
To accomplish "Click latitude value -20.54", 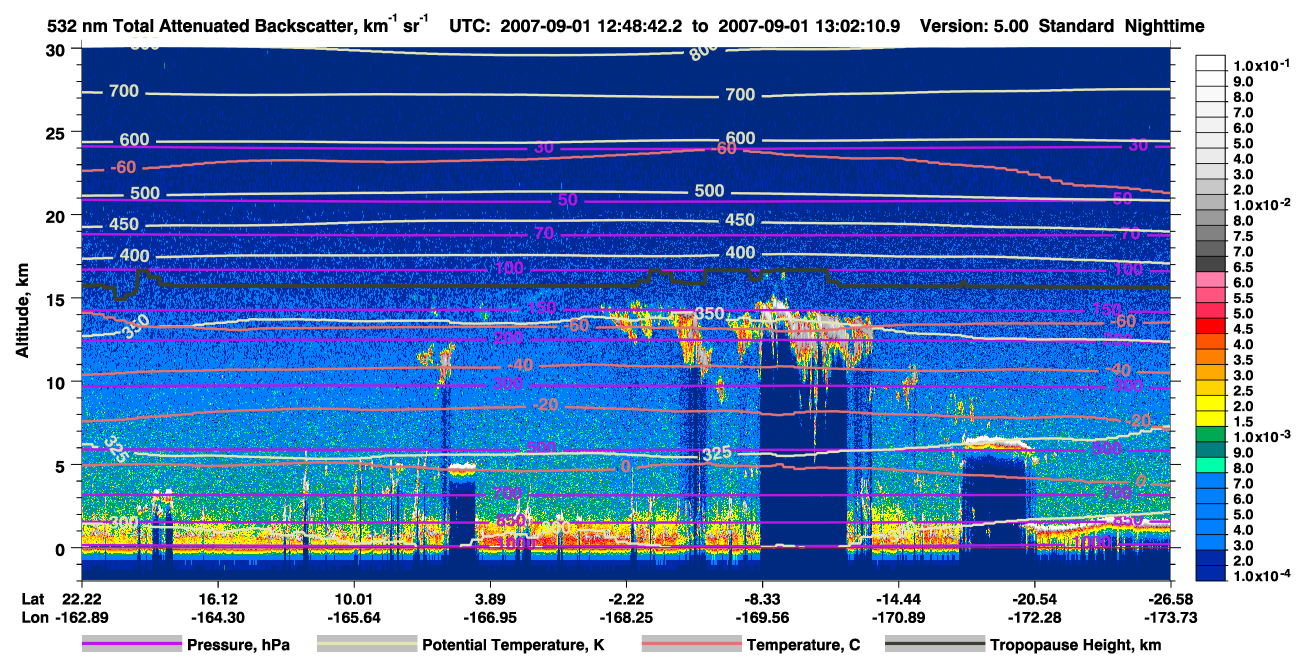I will (1034, 597).
